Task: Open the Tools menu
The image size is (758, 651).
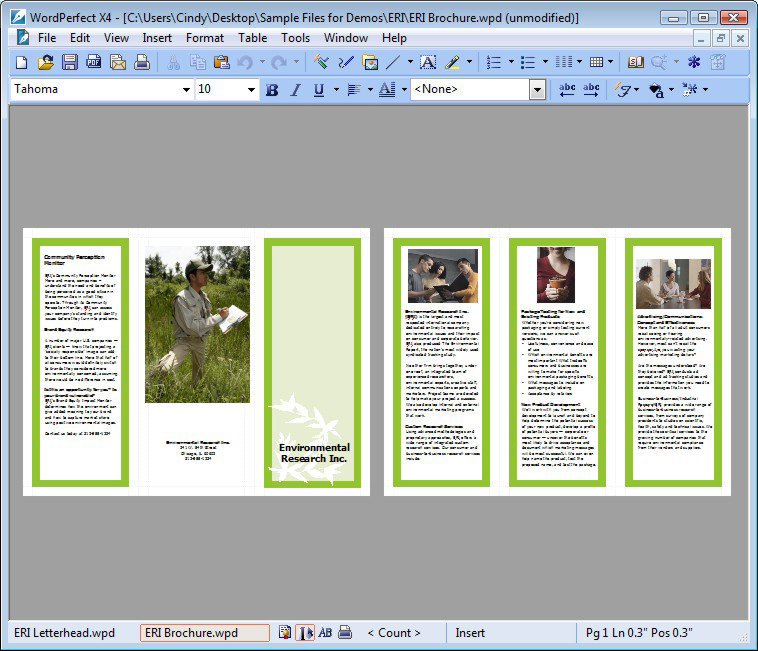Action: point(295,38)
